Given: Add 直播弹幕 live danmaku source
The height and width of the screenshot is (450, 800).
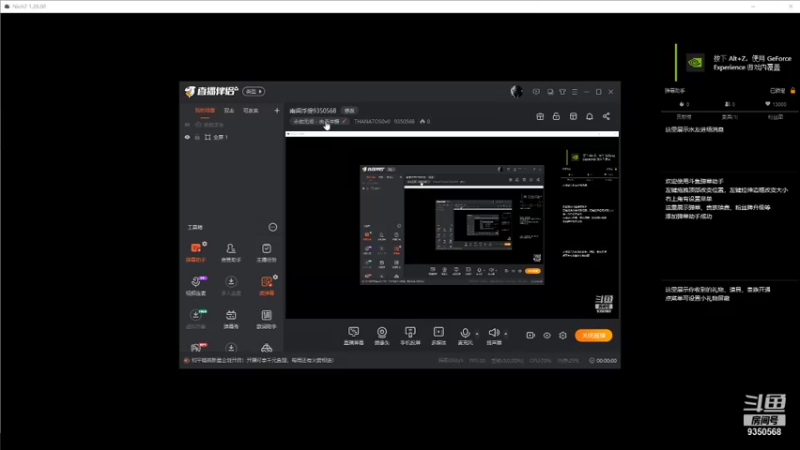Looking at the screenshot, I should [354, 336].
